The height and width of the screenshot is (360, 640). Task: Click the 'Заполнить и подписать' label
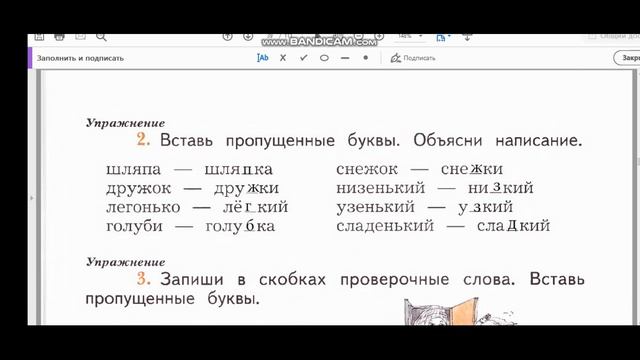click(80, 58)
